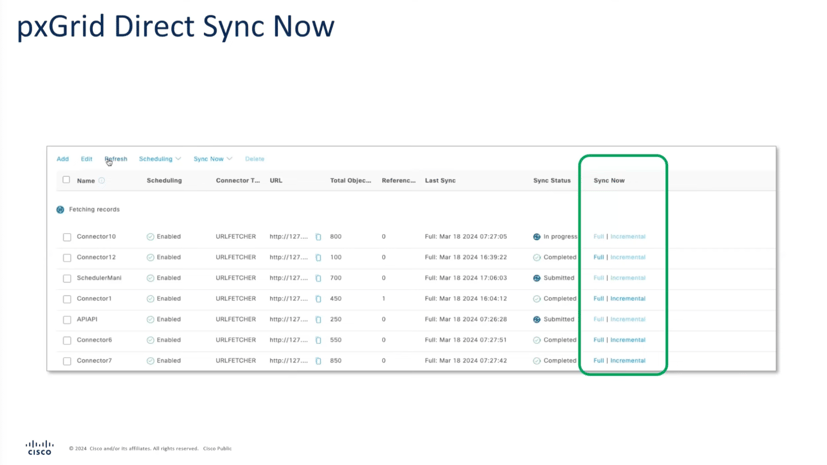Click In progress status icon for Connector10
Image resolution: width=827 pixels, height=465 pixels.
point(536,237)
